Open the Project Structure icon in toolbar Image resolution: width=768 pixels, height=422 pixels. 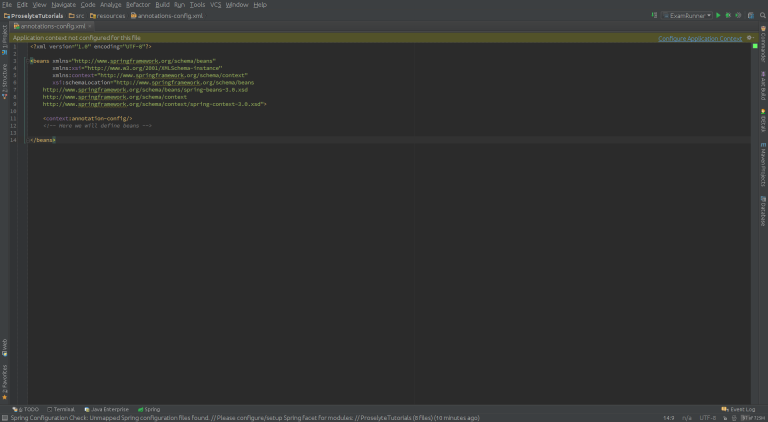click(750, 15)
